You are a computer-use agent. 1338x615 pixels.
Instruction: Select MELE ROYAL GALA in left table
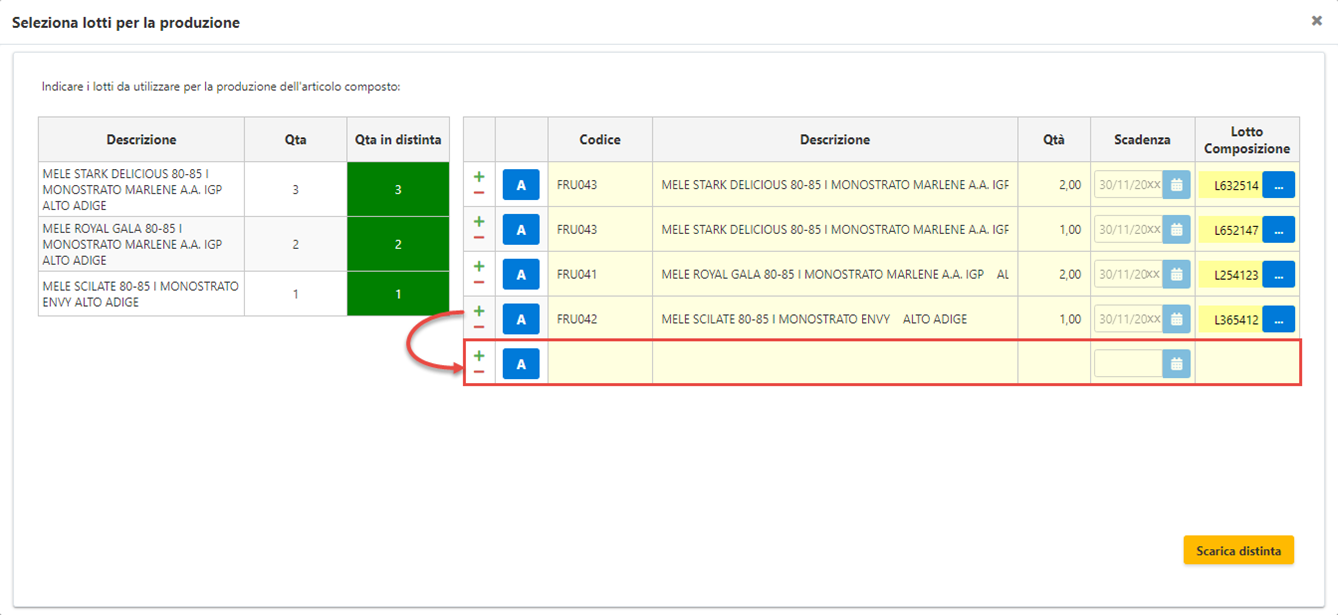click(x=141, y=244)
